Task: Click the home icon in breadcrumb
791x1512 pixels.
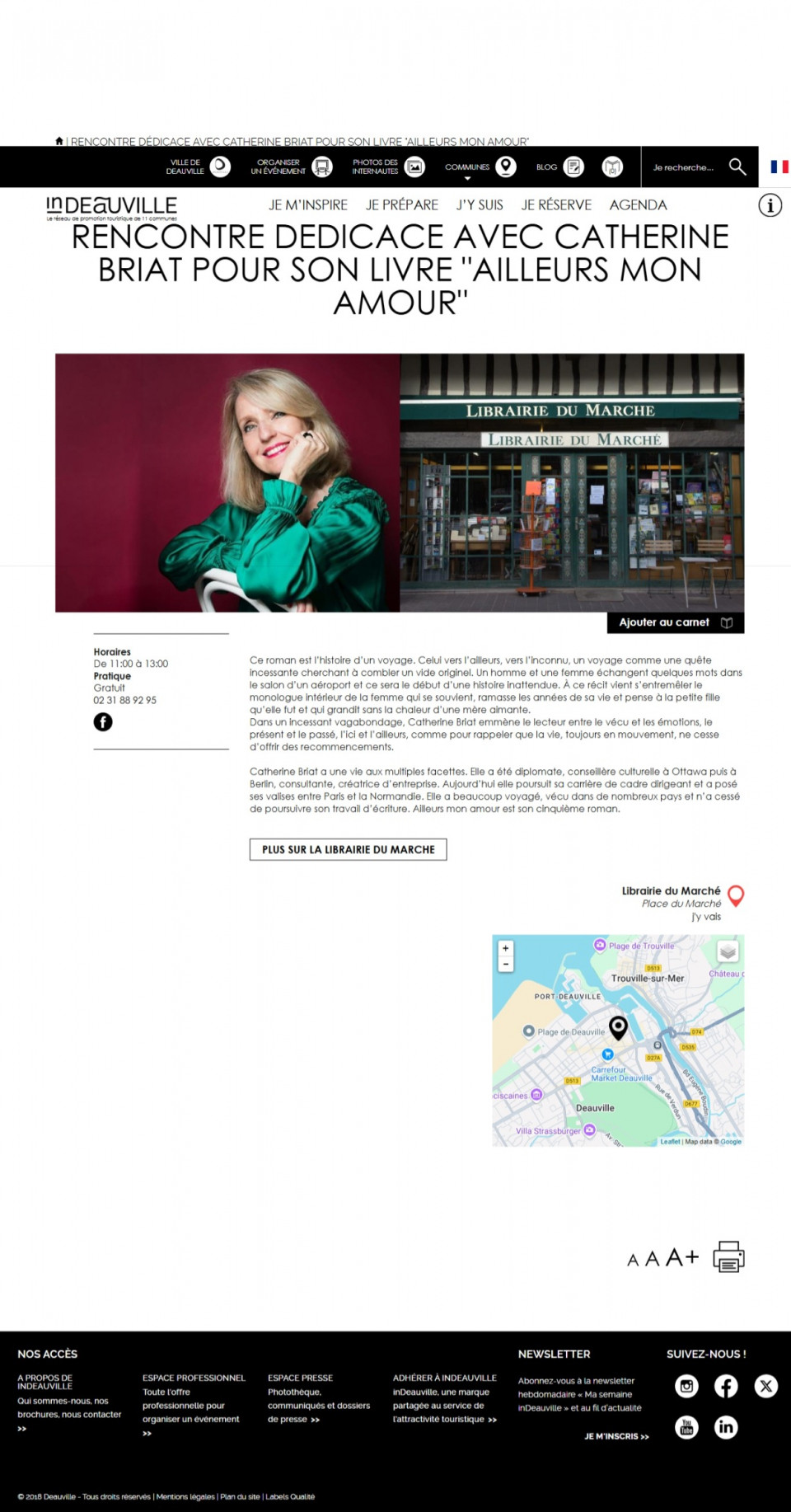Action: coord(59,141)
